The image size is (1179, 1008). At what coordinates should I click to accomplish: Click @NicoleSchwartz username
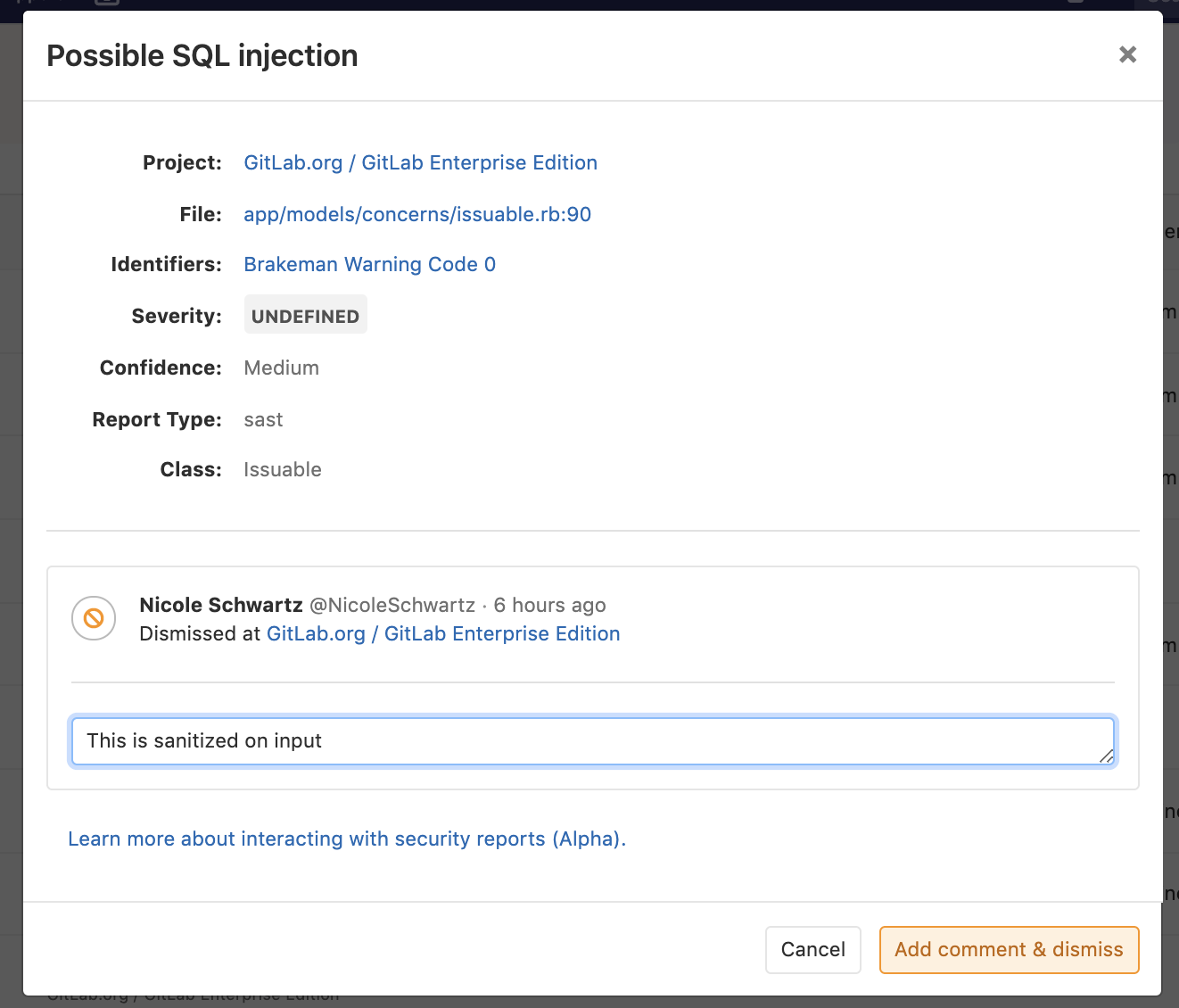click(393, 605)
